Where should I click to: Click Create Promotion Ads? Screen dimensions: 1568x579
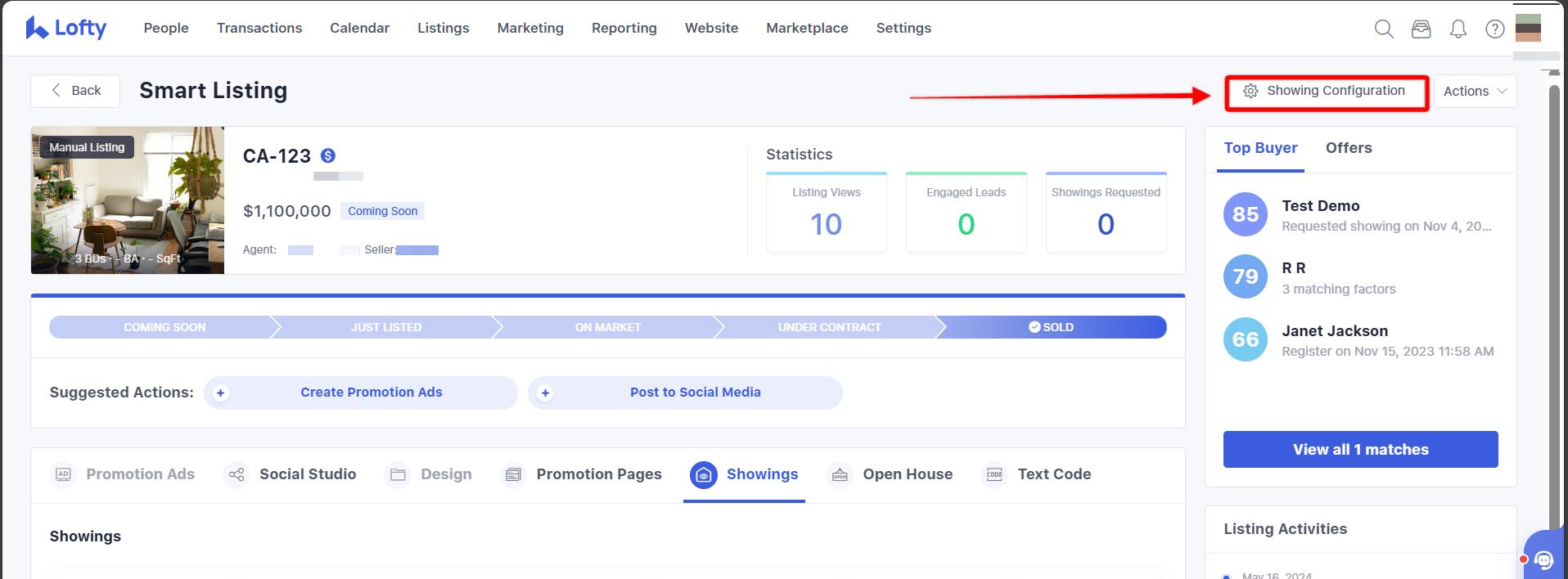point(361,393)
